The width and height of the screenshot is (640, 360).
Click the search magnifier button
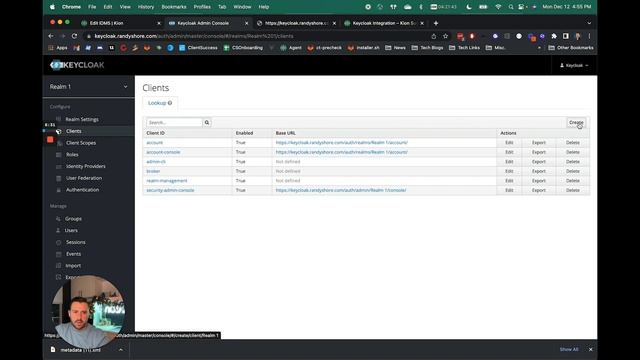(x=207, y=122)
